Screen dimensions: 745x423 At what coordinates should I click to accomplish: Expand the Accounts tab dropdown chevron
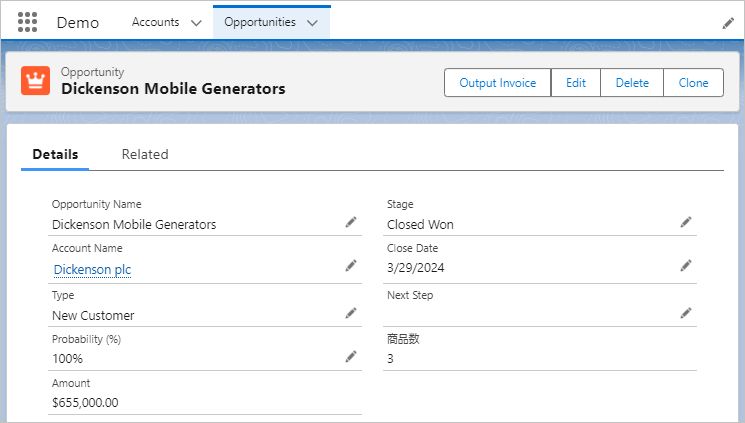coord(195,22)
